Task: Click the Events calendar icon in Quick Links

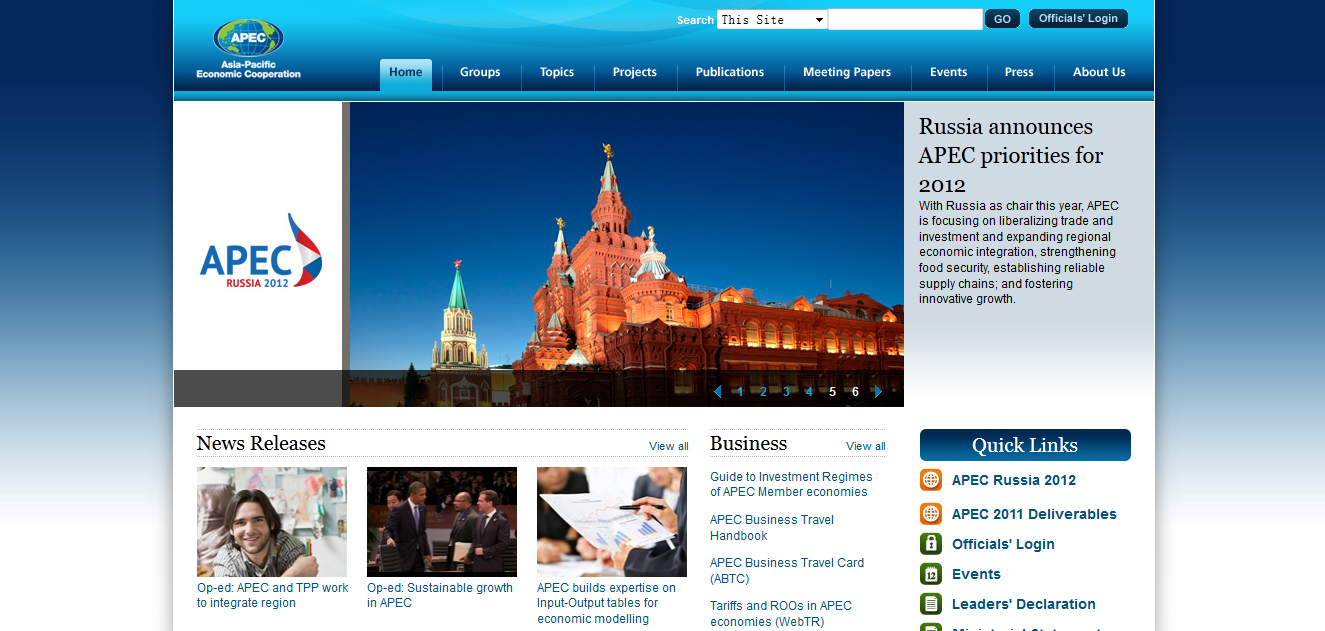Action: coord(931,574)
